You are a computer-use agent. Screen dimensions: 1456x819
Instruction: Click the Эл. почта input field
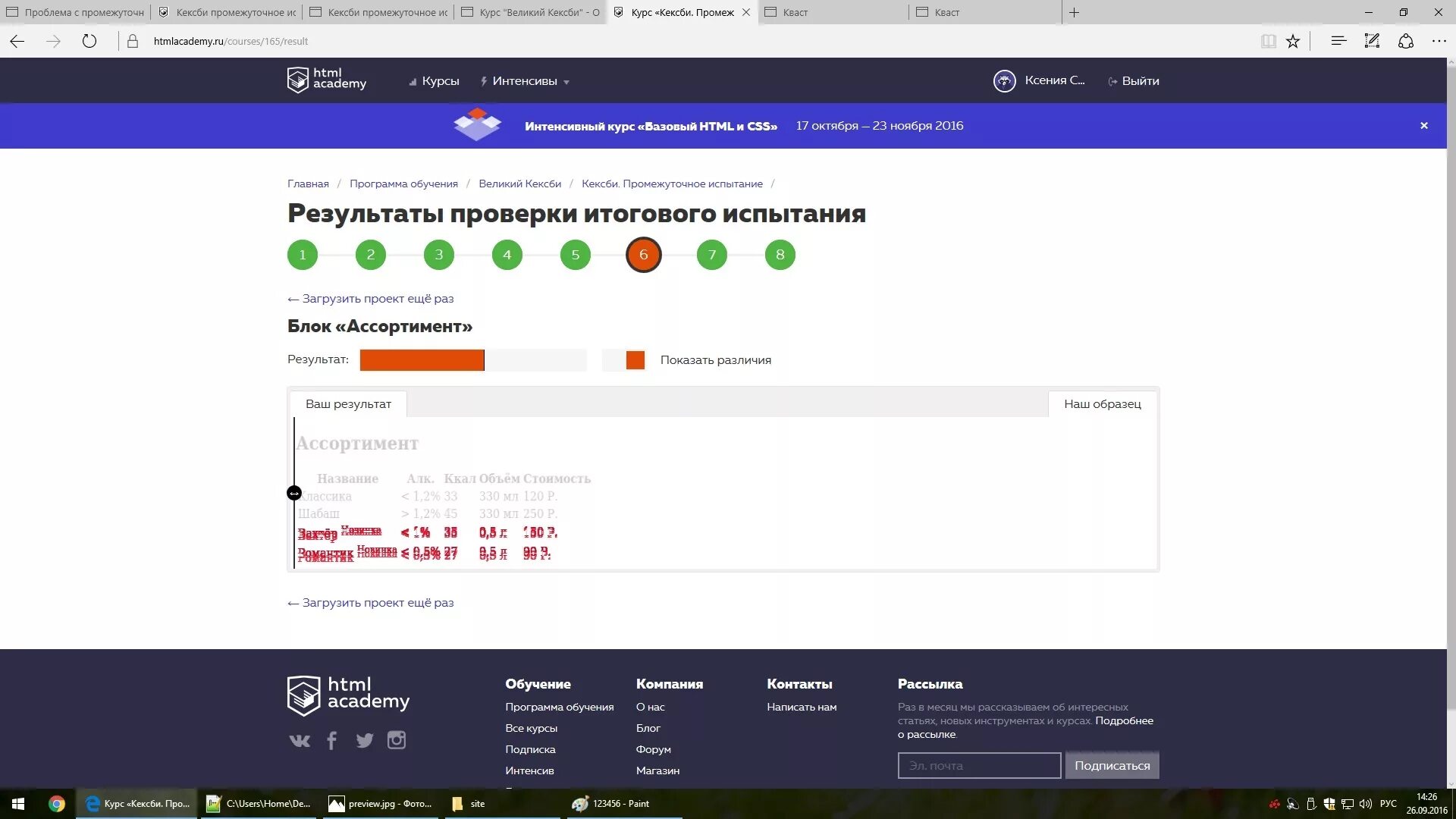tap(978, 766)
